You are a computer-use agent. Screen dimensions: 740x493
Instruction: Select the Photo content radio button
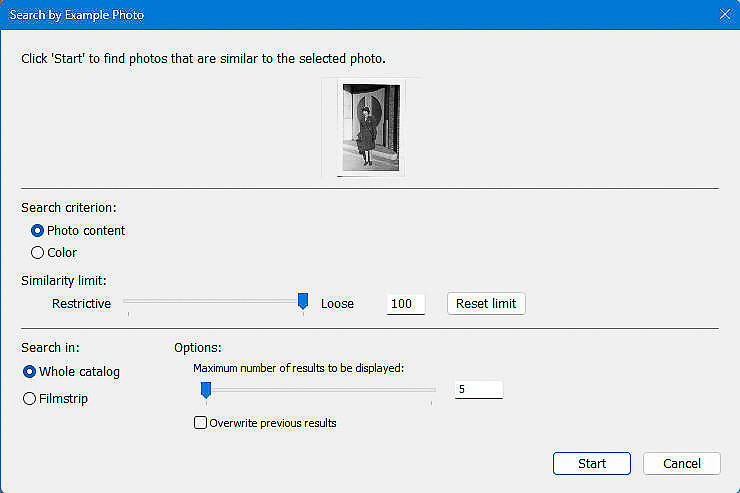click(37, 231)
